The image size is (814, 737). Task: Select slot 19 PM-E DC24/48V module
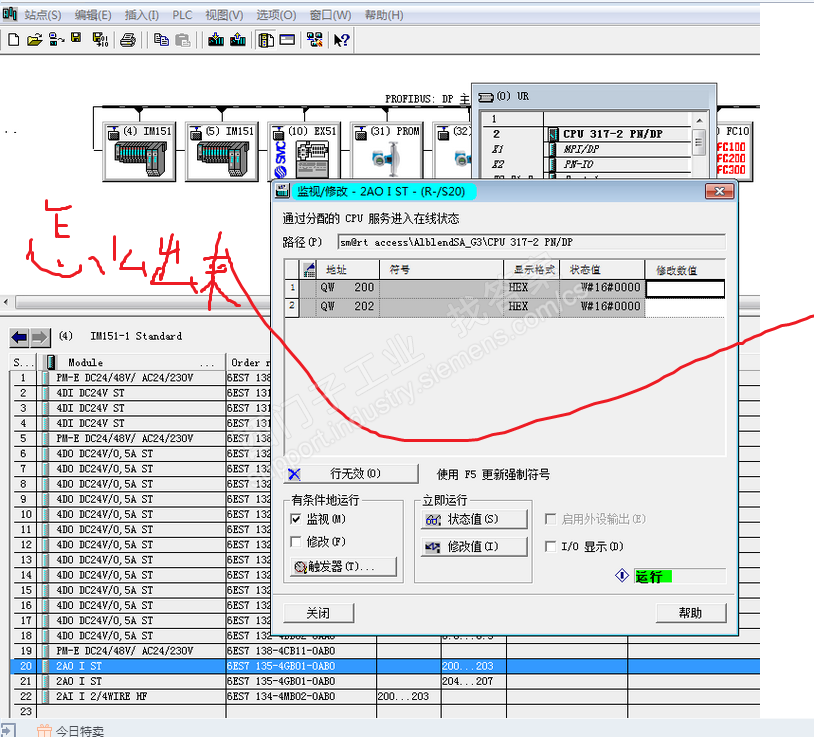tap(385, 651)
